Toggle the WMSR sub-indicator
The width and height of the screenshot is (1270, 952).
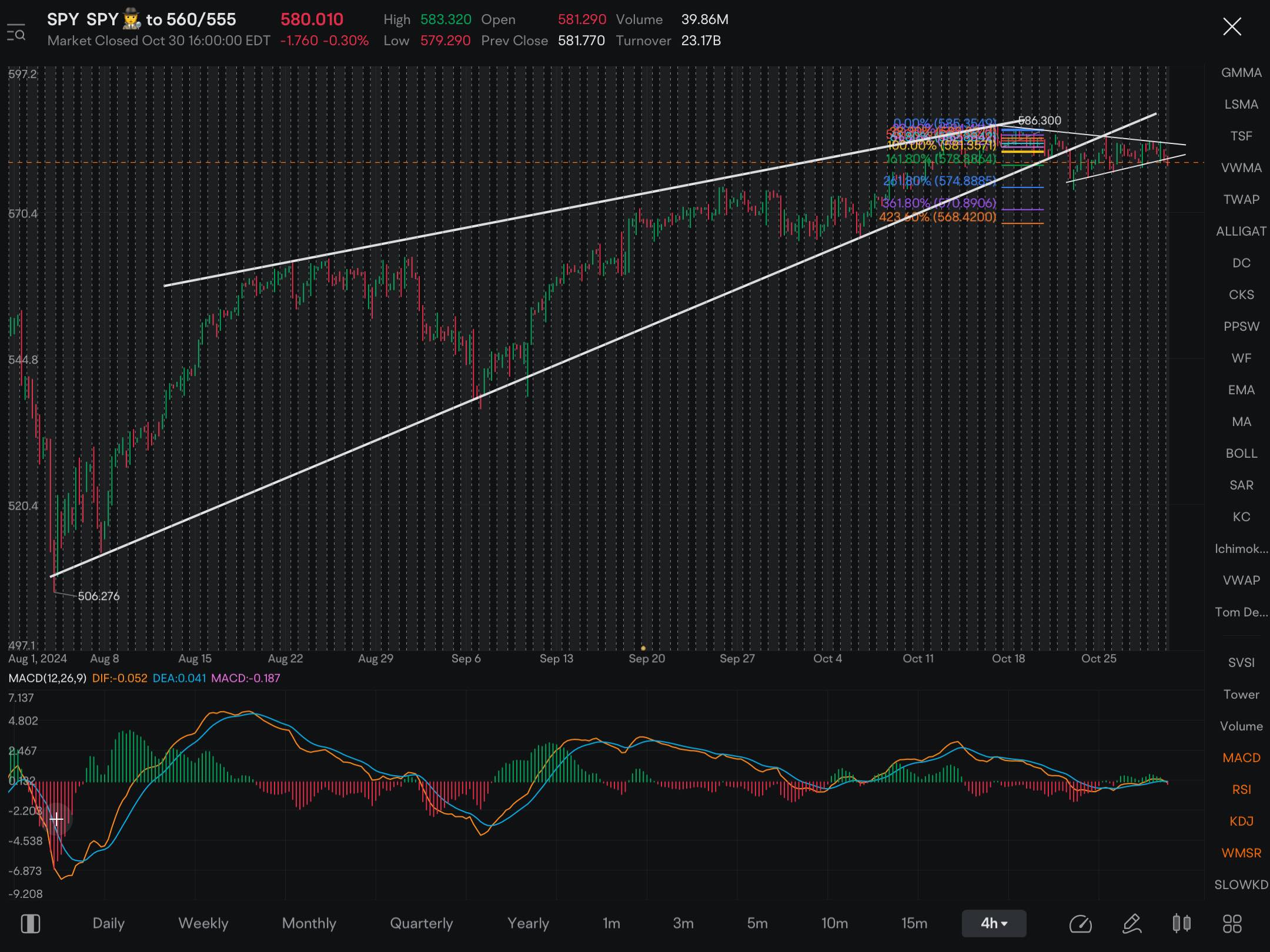pyautogui.click(x=1241, y=853)
